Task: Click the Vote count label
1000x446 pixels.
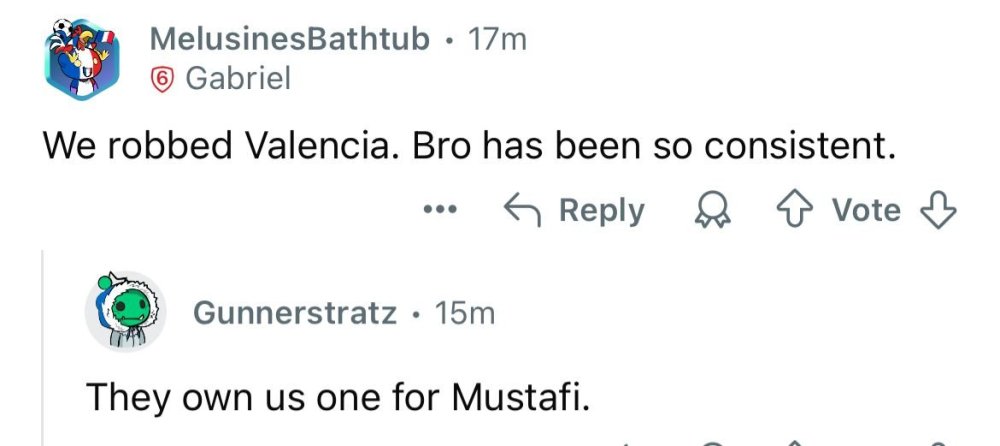Action: point(867,210)
